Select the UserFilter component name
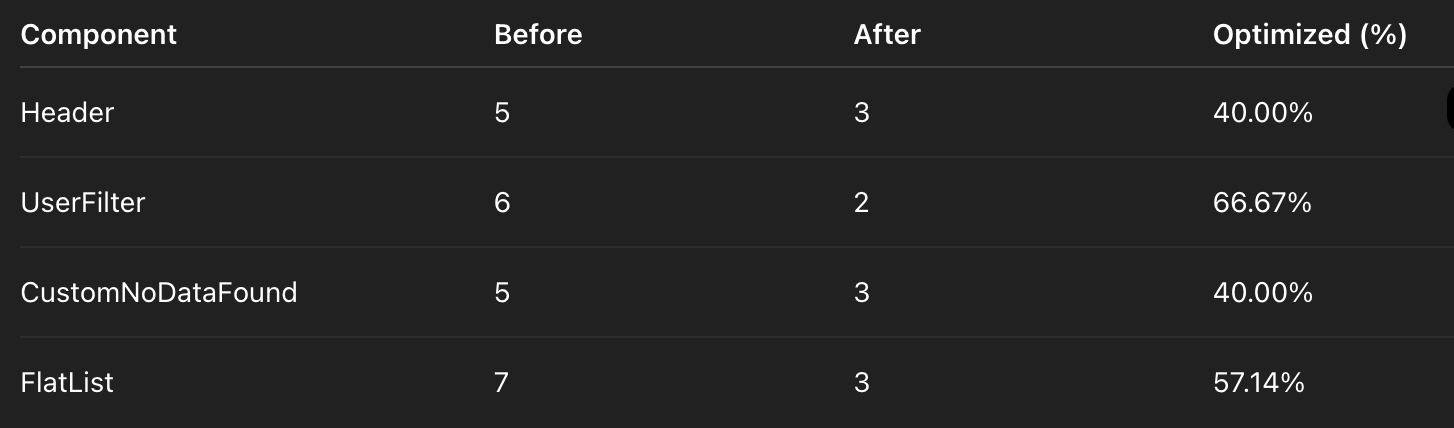 [x=83, y=203]
